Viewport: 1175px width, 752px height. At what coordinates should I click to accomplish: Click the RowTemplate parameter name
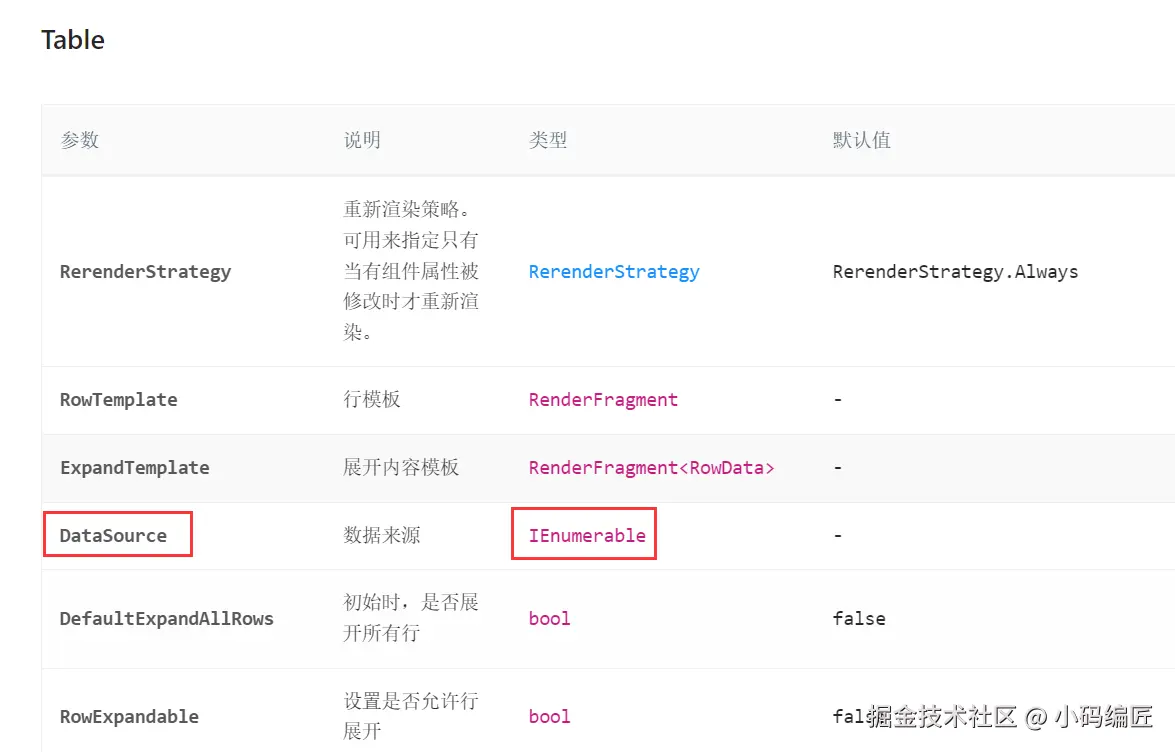(x=118, y=400)
